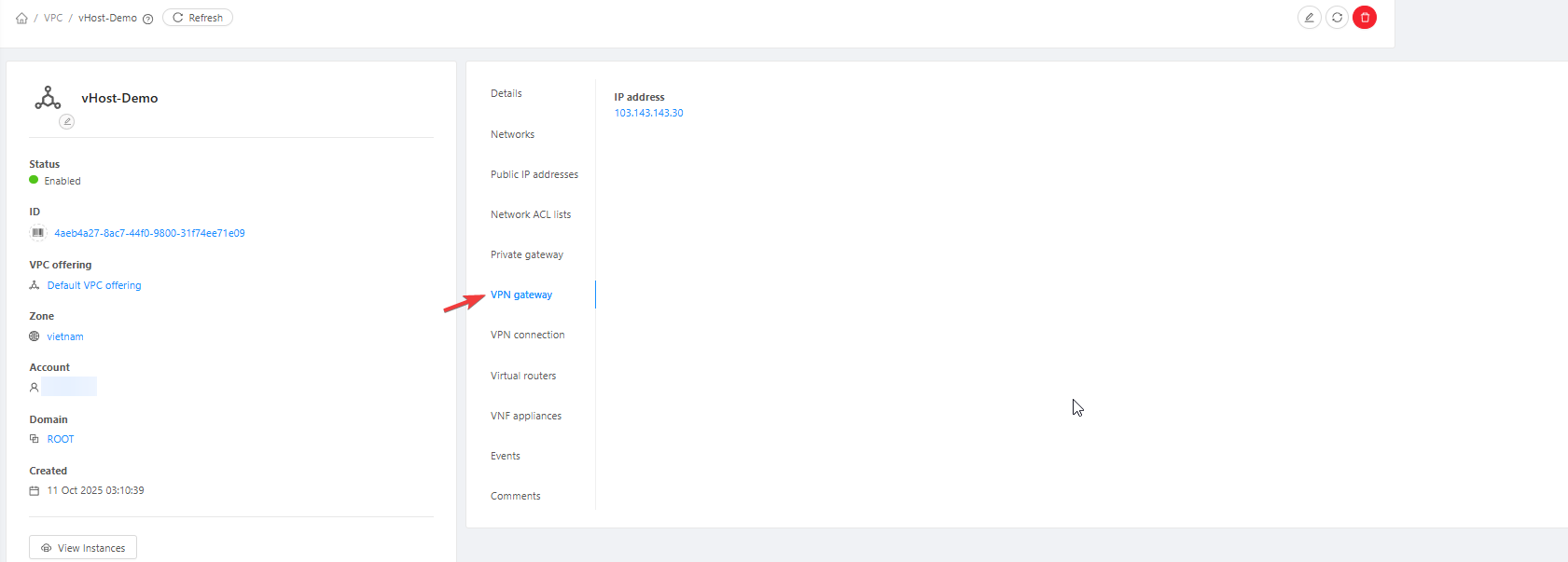Viewport: 1568px width, 562px height.
Task: Go to VPN connection tab
Action: (x=528, y=335)
